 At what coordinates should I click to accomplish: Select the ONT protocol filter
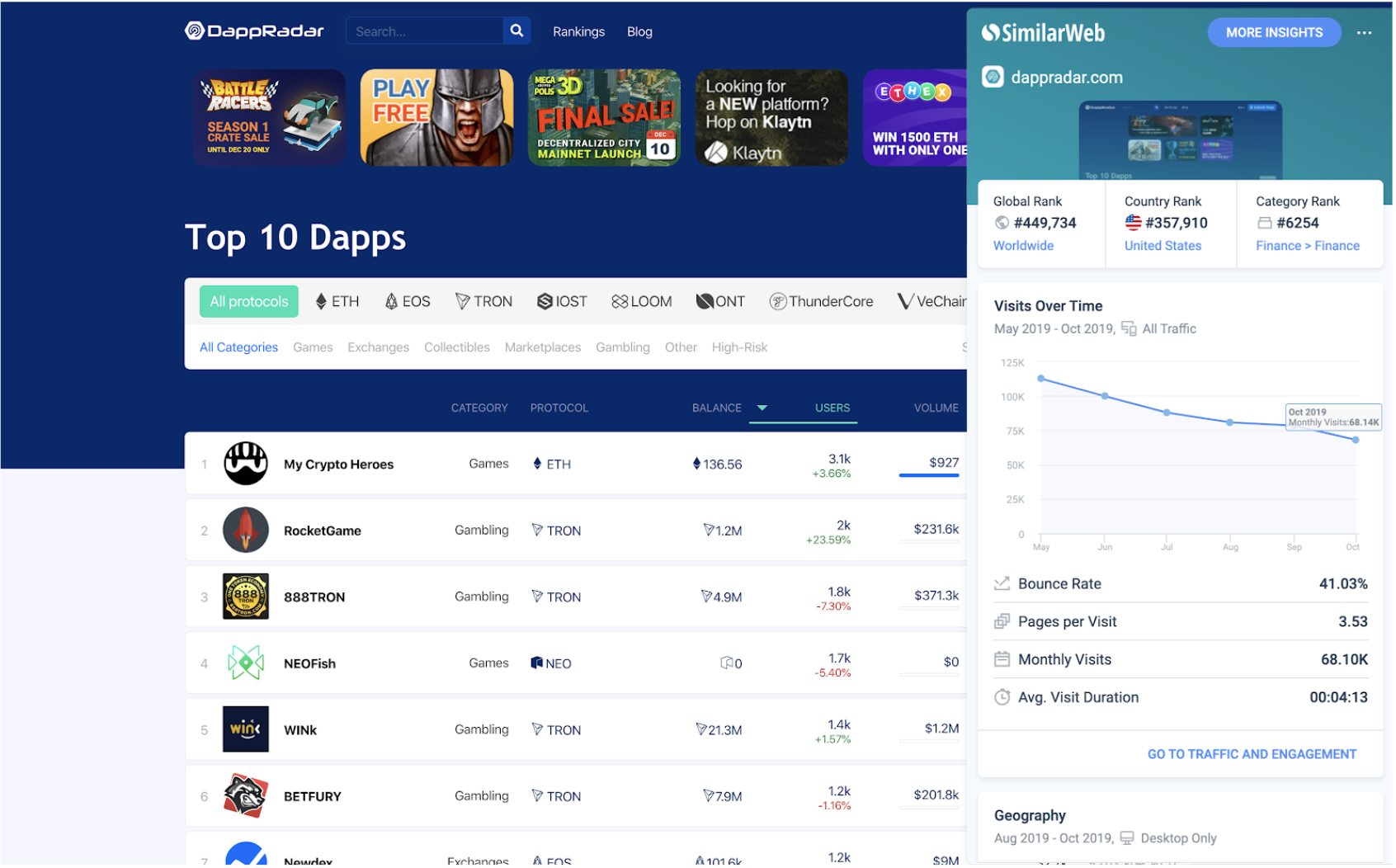point(720,302)
